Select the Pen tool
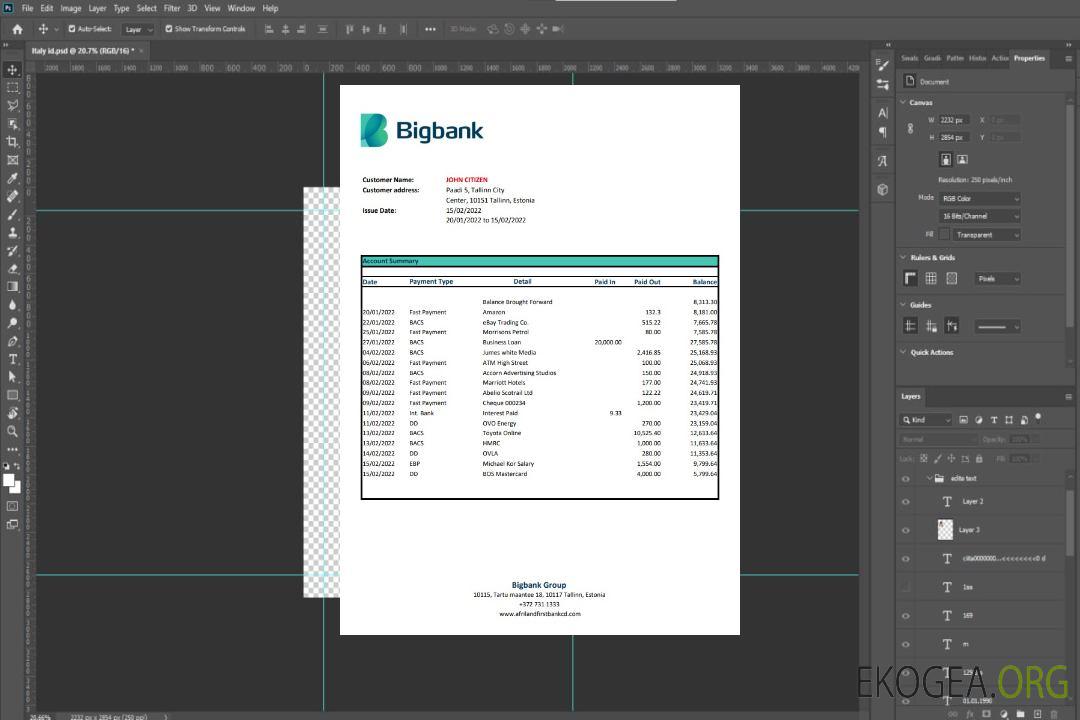The height and width of the screenshot is (720, 1080). point(12,341)
